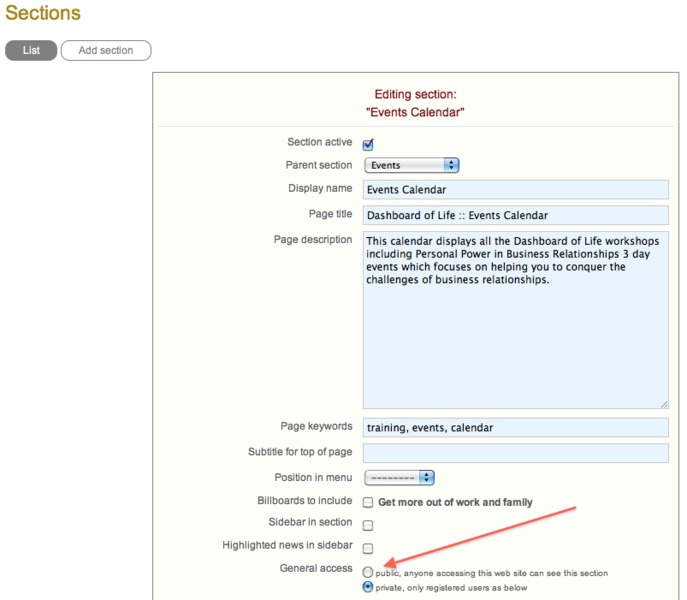Select the Page keywords field
Image resolution: width=687 pixels, height=600 pixels.
[x=516, y=427]
